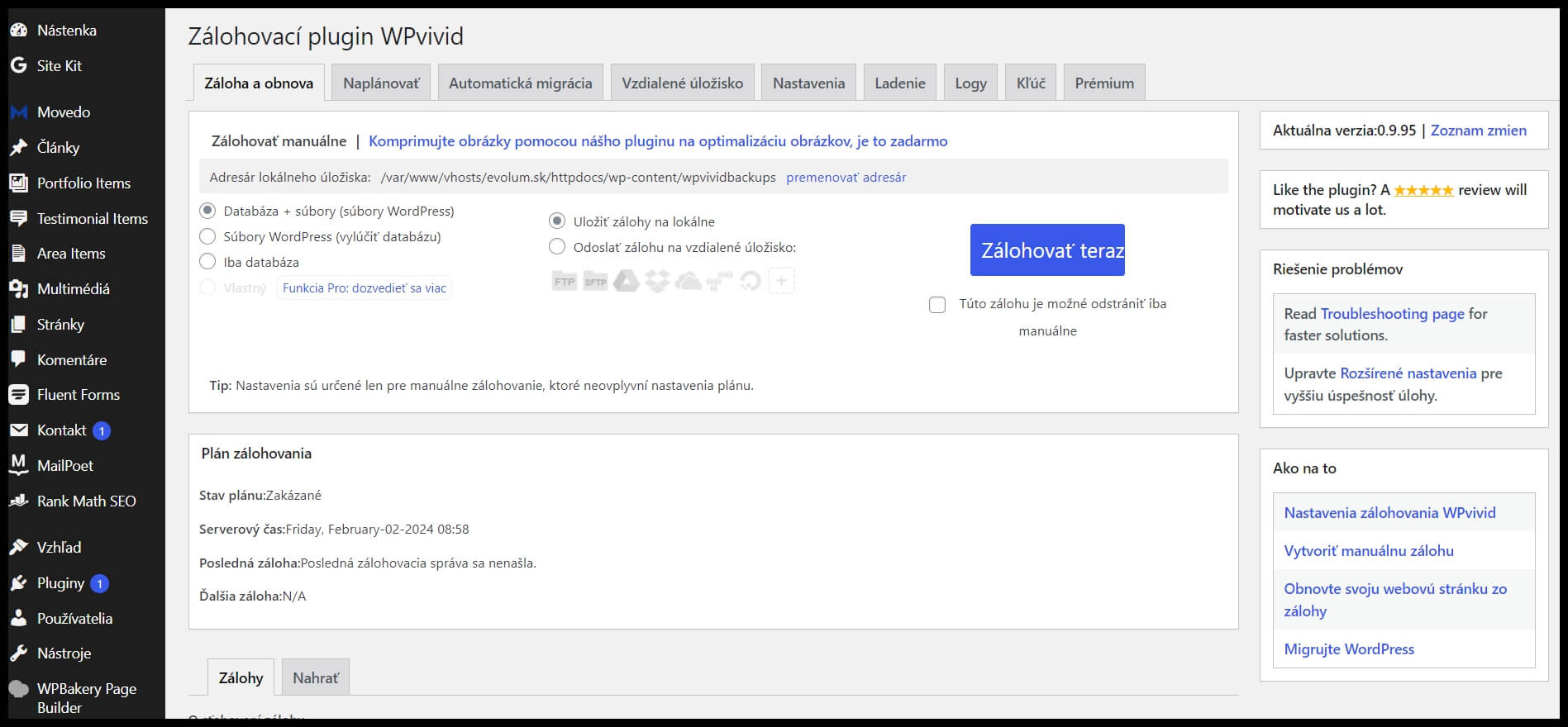Choose "Uložiť zálohy na lokálne" radio
The height and width of the screenshot is (727, 1568).
[x=557, y=221]
